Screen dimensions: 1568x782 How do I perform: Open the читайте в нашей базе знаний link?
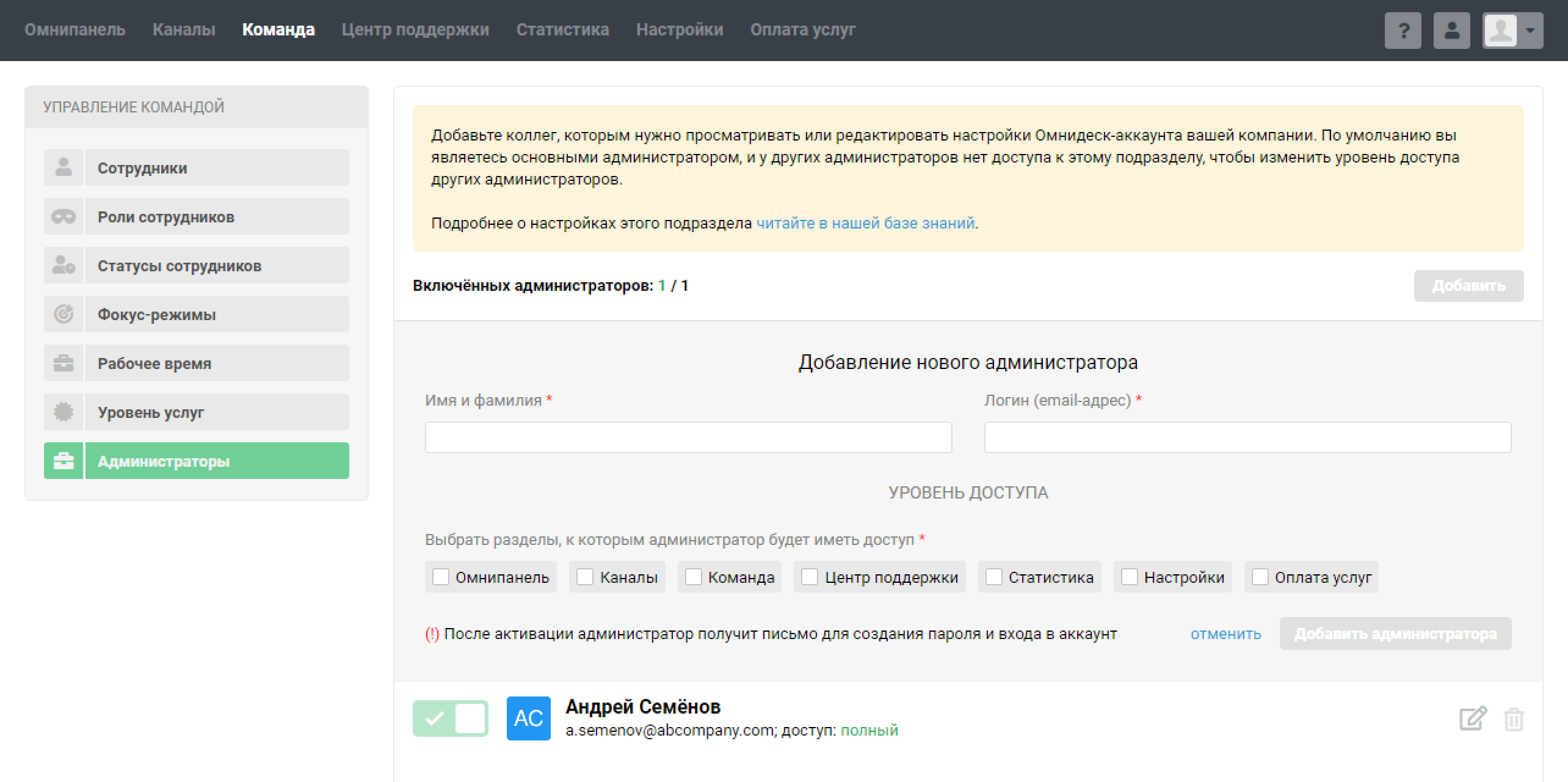click(x=865, y=223)
